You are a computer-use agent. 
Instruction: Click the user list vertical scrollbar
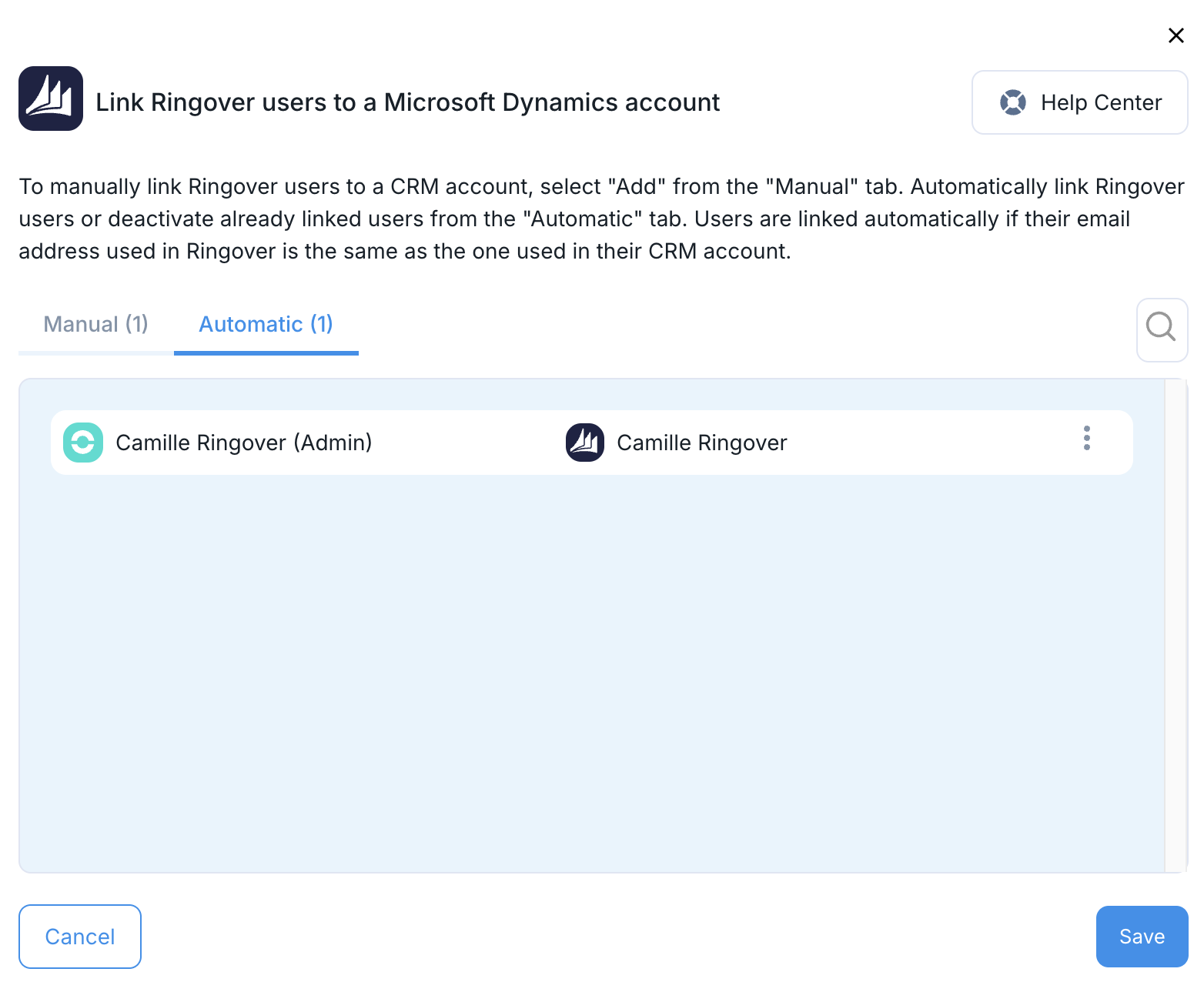point(1176,625)
